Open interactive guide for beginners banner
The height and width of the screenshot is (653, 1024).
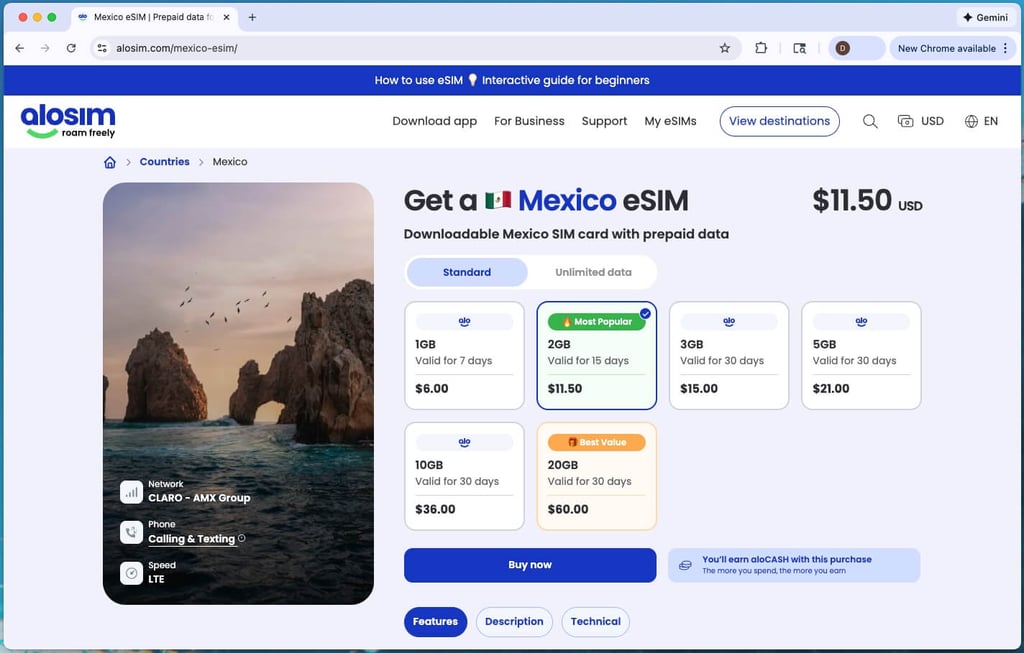click(x=512, y=80)
